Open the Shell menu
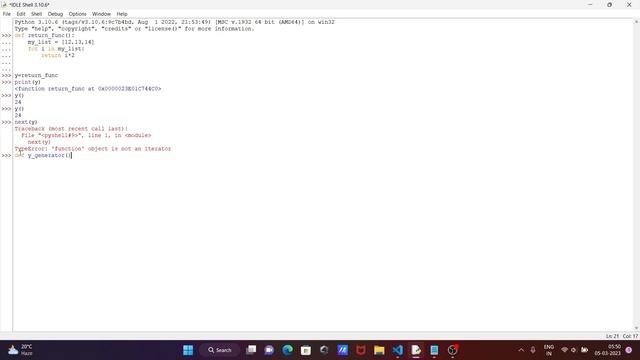This screenshot has width=640, height=360. [36, 14]
